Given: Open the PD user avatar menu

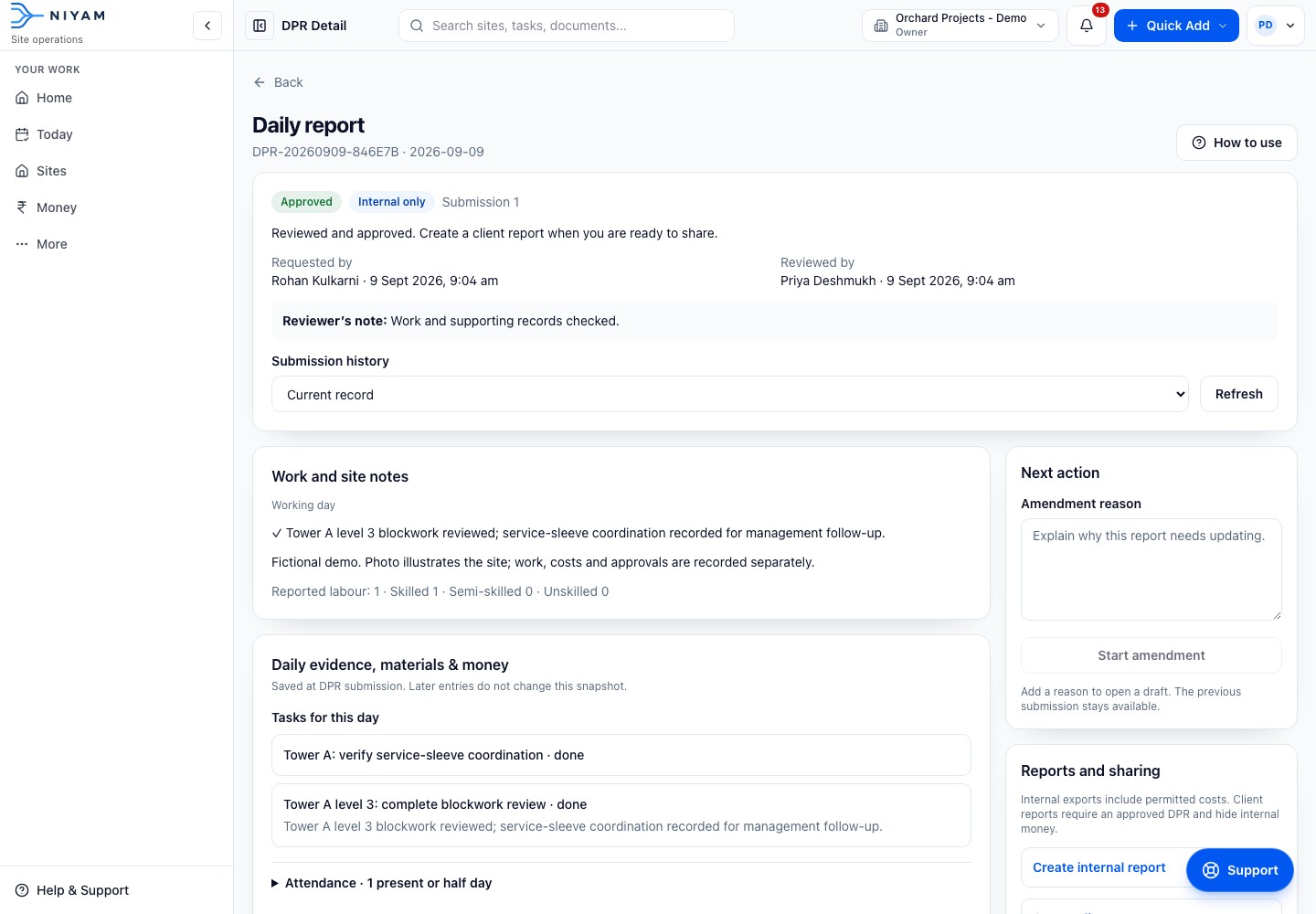Looking at the screenshot, I should pyautogui.click(x=1276, y=26).
